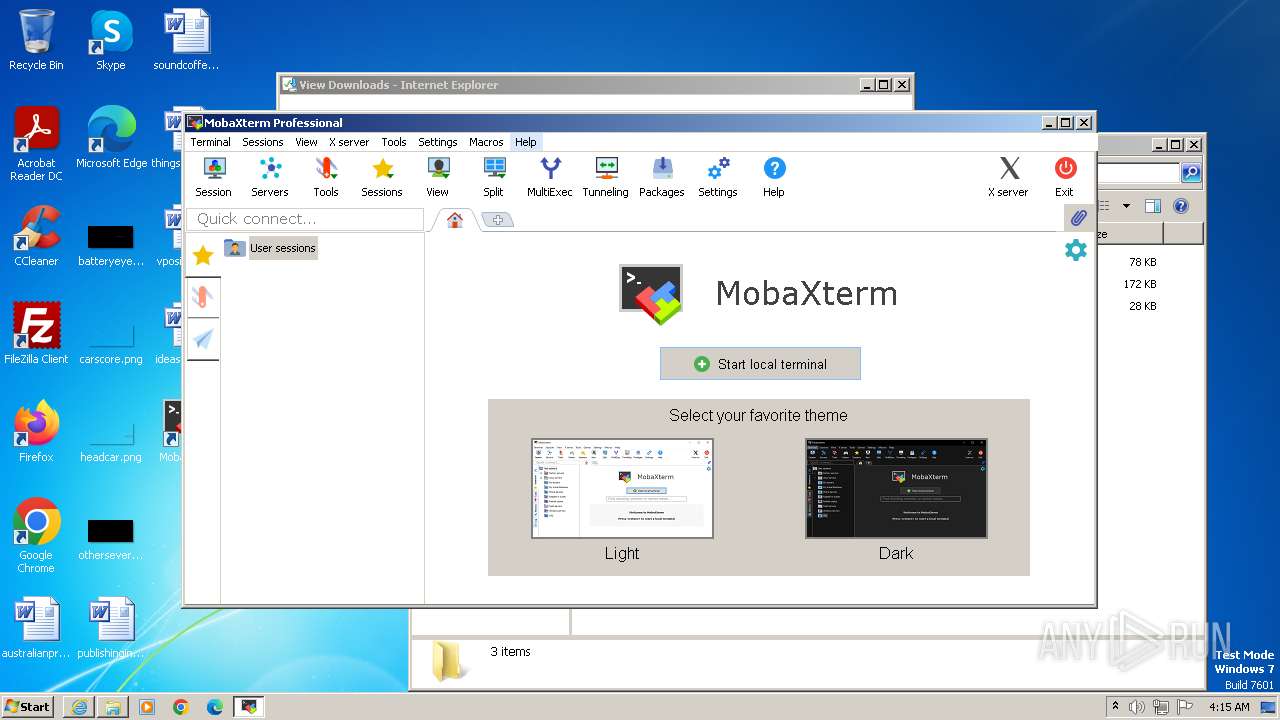Select the star Sessions sidebar tab
The height and width of the screenshot is (720, 1280).
(203, 256)
